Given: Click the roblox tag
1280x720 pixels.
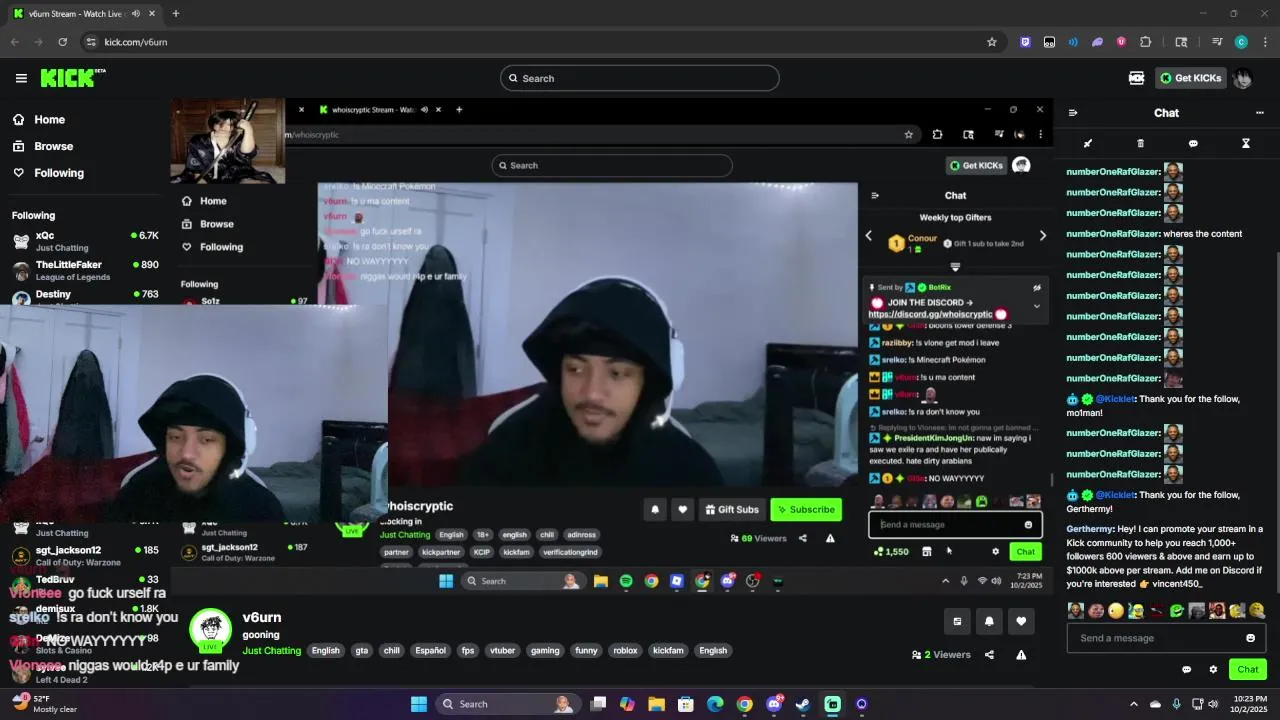Looking at the screenshot, I should [x=625, y=650].
